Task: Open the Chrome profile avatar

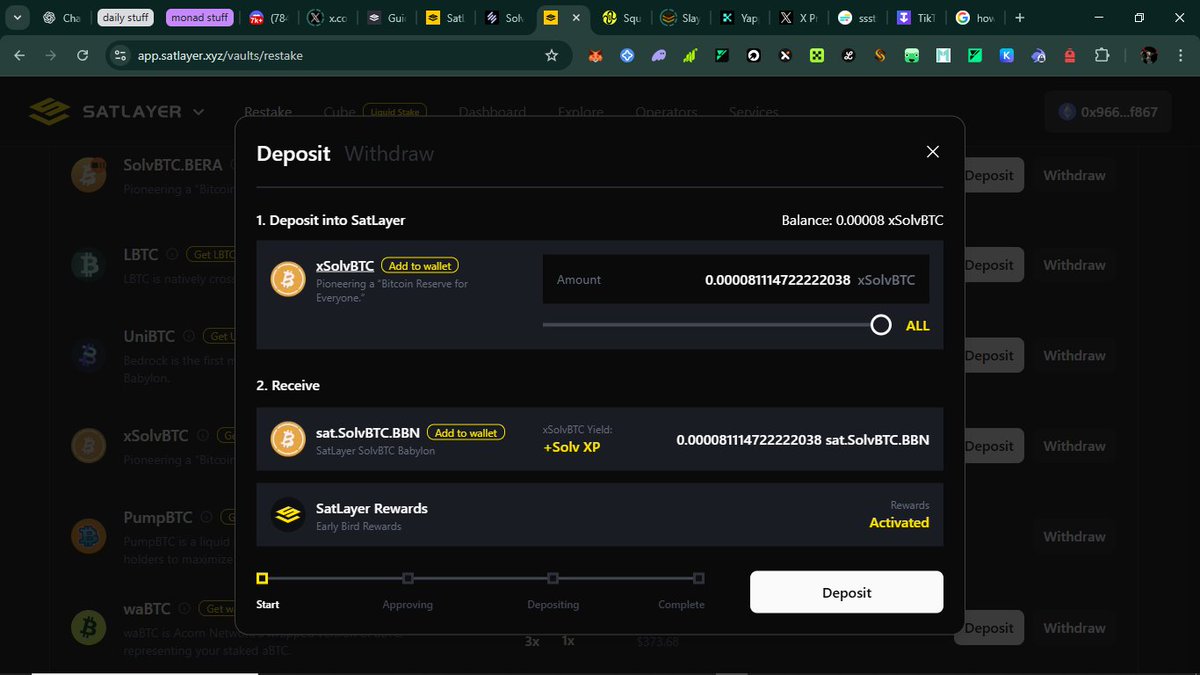Action: coord(1149,56)
